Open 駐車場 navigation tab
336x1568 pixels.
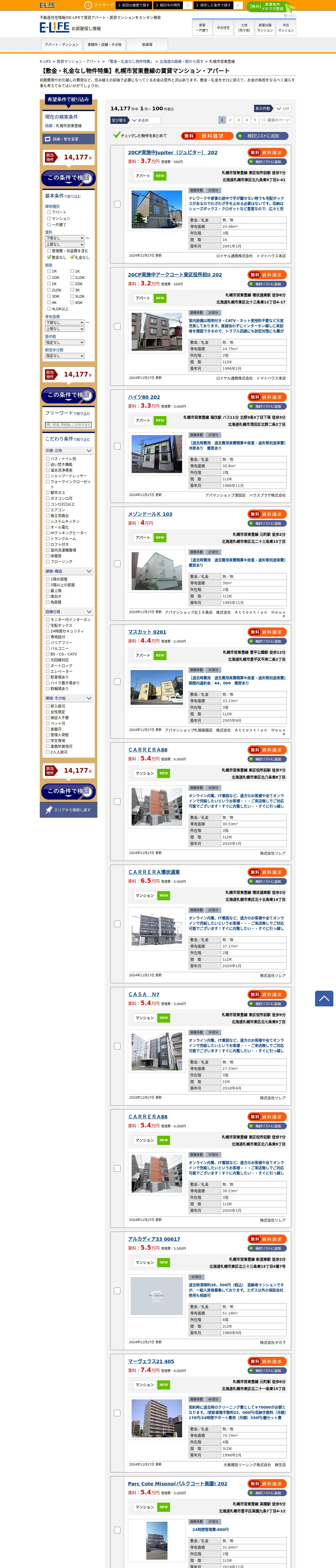pyautogui.click(x=147, y=44)
